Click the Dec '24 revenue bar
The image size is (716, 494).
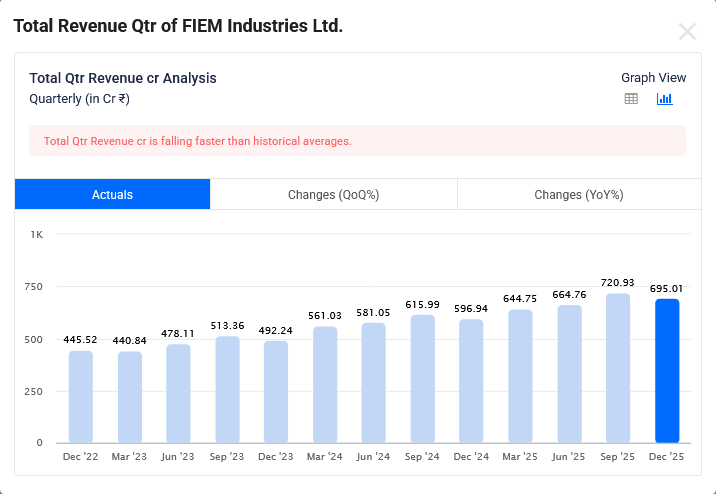point(471,381)
